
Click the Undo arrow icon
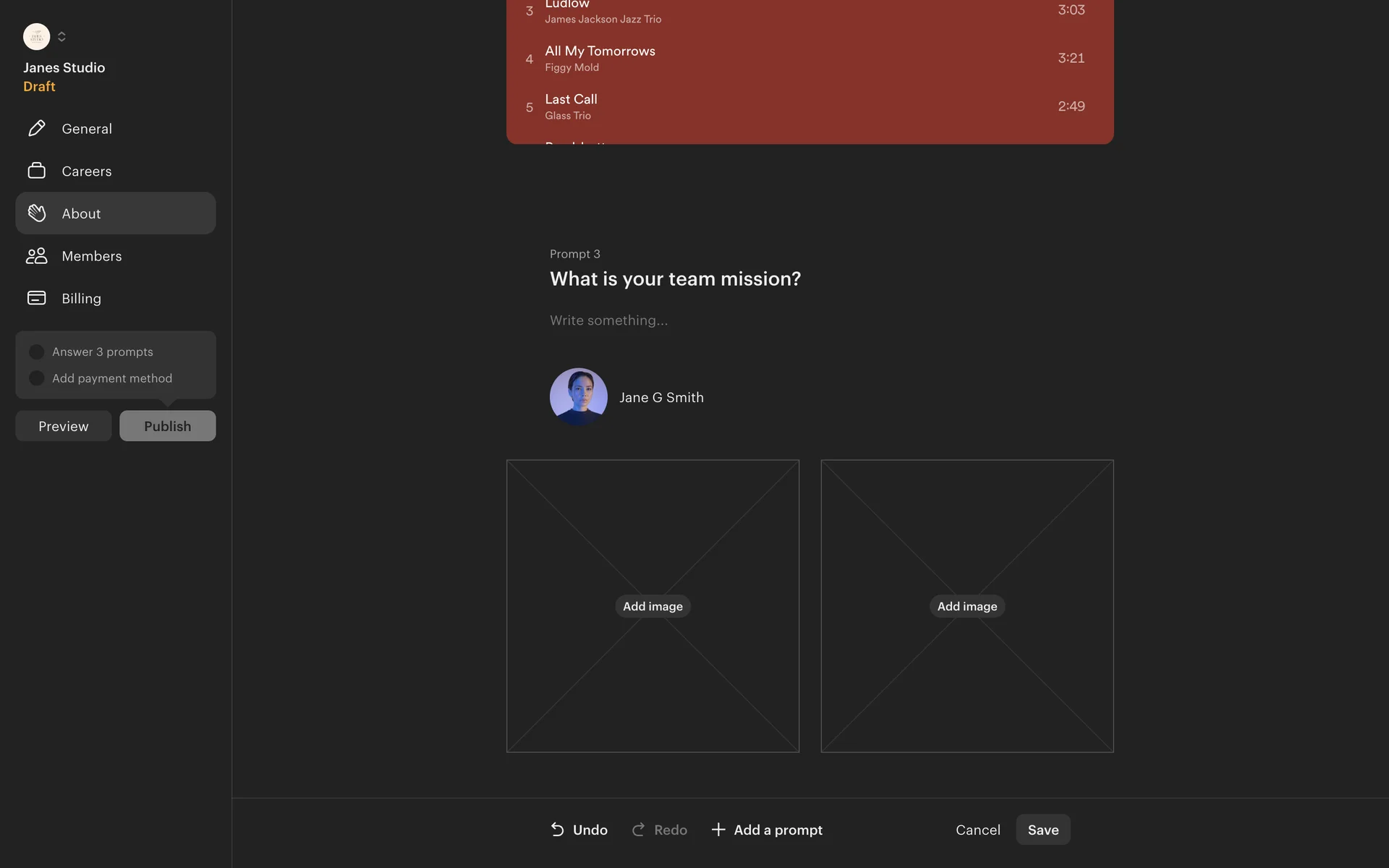pyautogui.click(x=558, y=830)
